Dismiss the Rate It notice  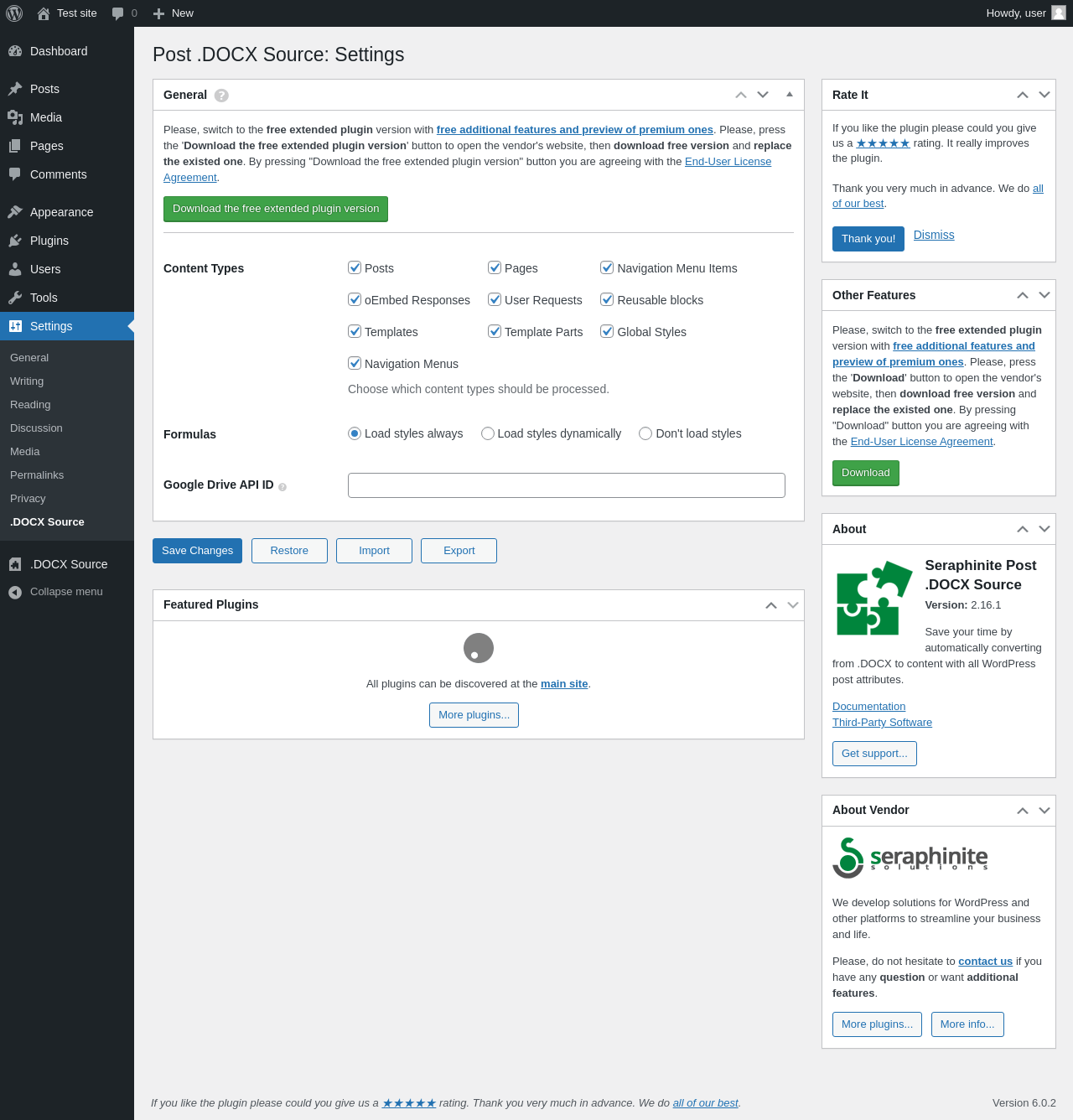[x=934, y=235]
